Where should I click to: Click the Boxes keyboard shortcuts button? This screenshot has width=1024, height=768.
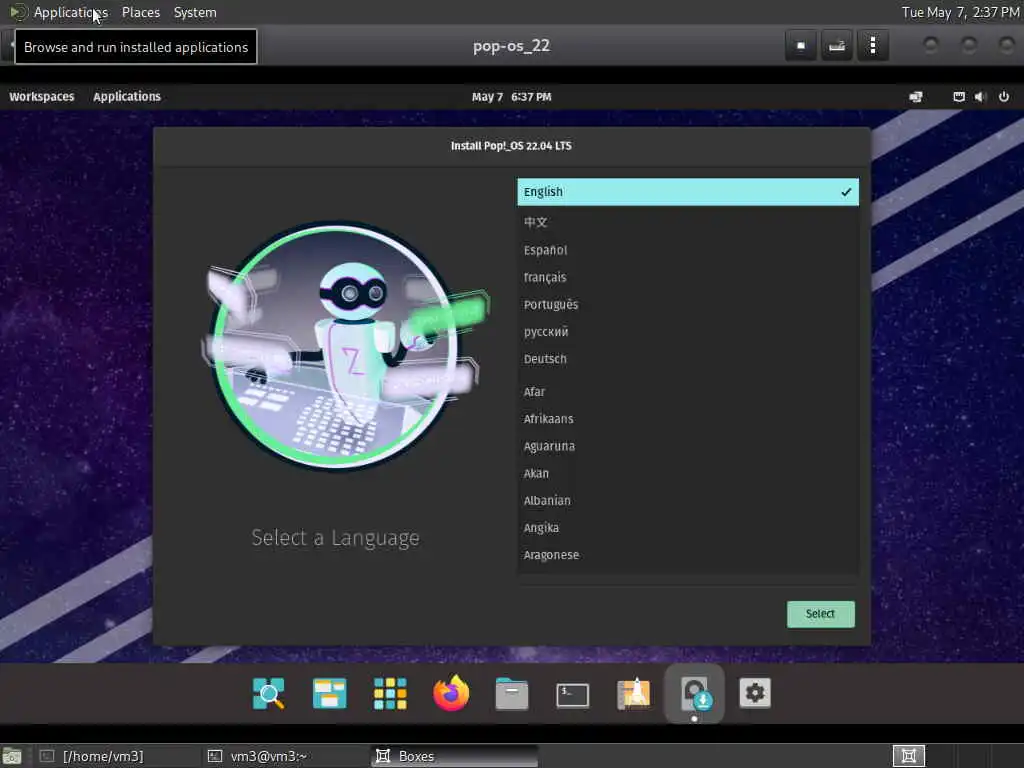pos(837,46)
